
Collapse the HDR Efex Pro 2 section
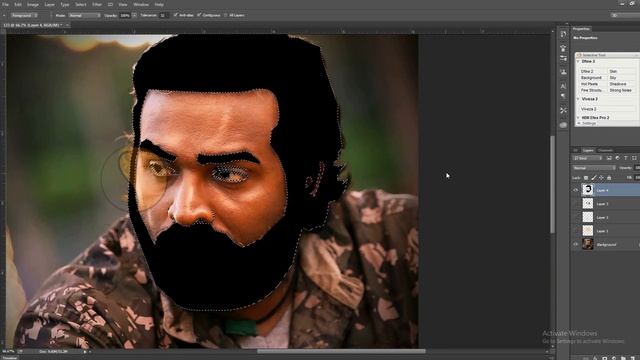[x=578, y=118]
